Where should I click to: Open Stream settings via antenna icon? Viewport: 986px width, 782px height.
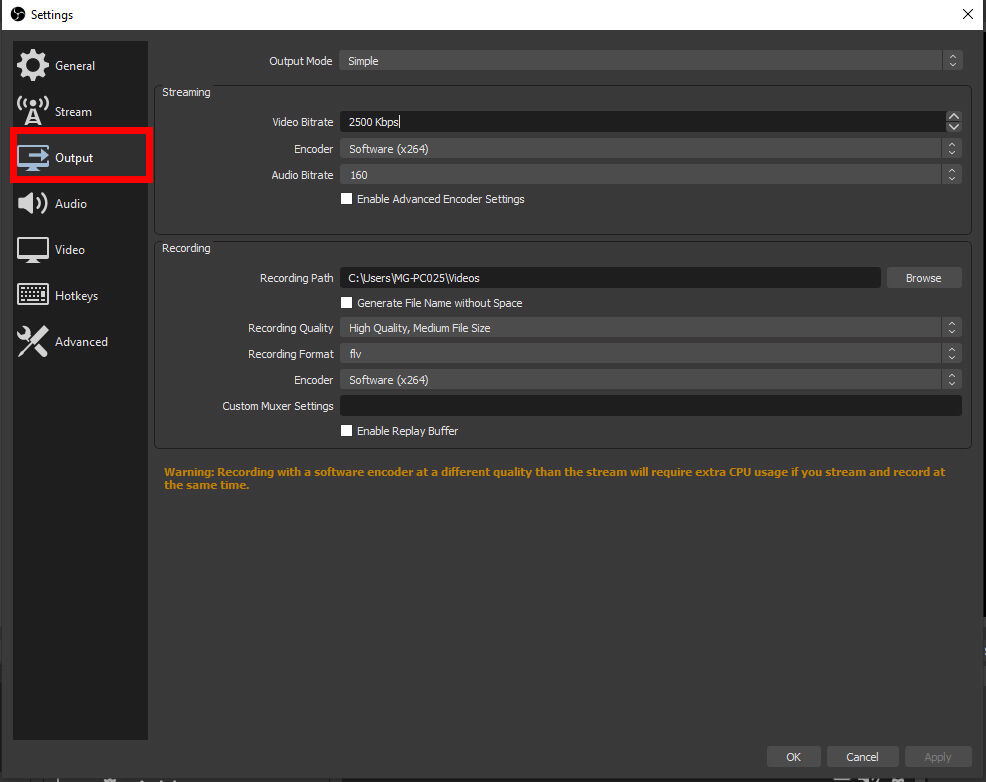(x=33, y=111)
